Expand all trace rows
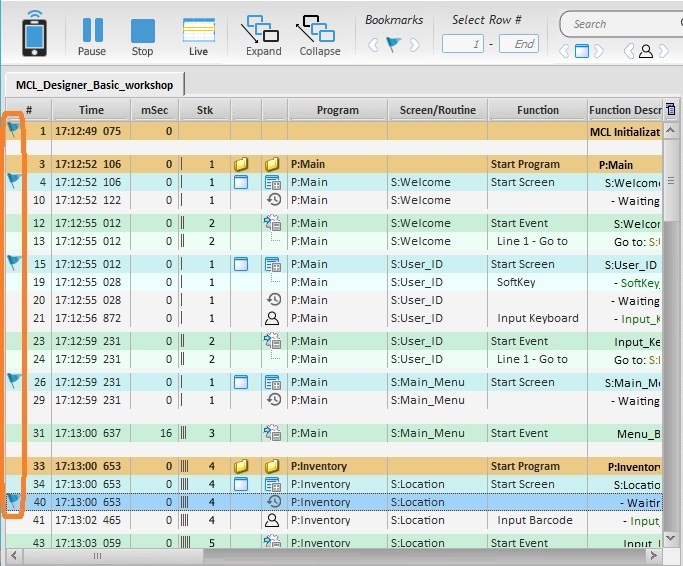 click(263, 36)
